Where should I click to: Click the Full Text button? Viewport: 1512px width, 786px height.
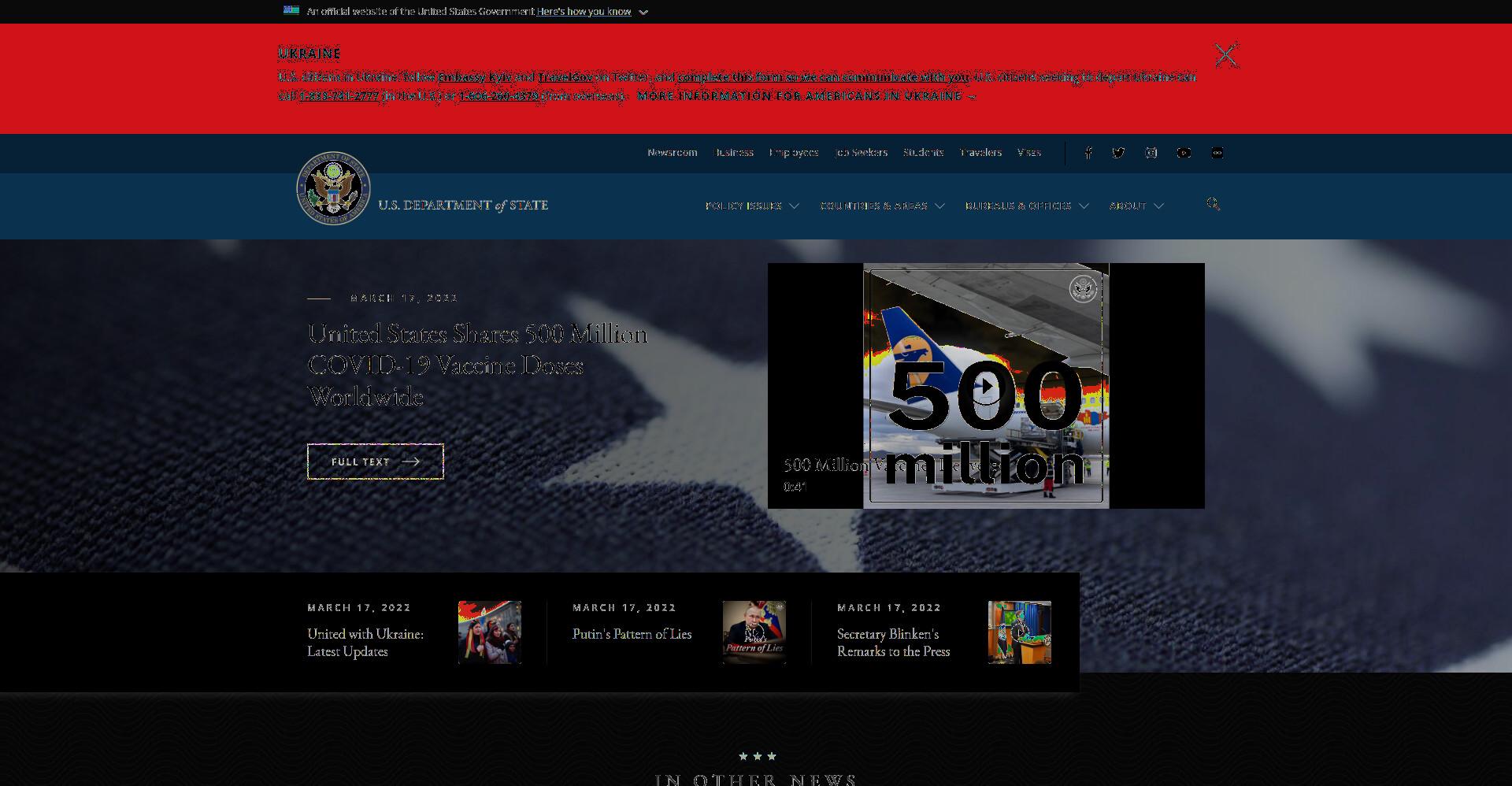(x=376, y=462)
